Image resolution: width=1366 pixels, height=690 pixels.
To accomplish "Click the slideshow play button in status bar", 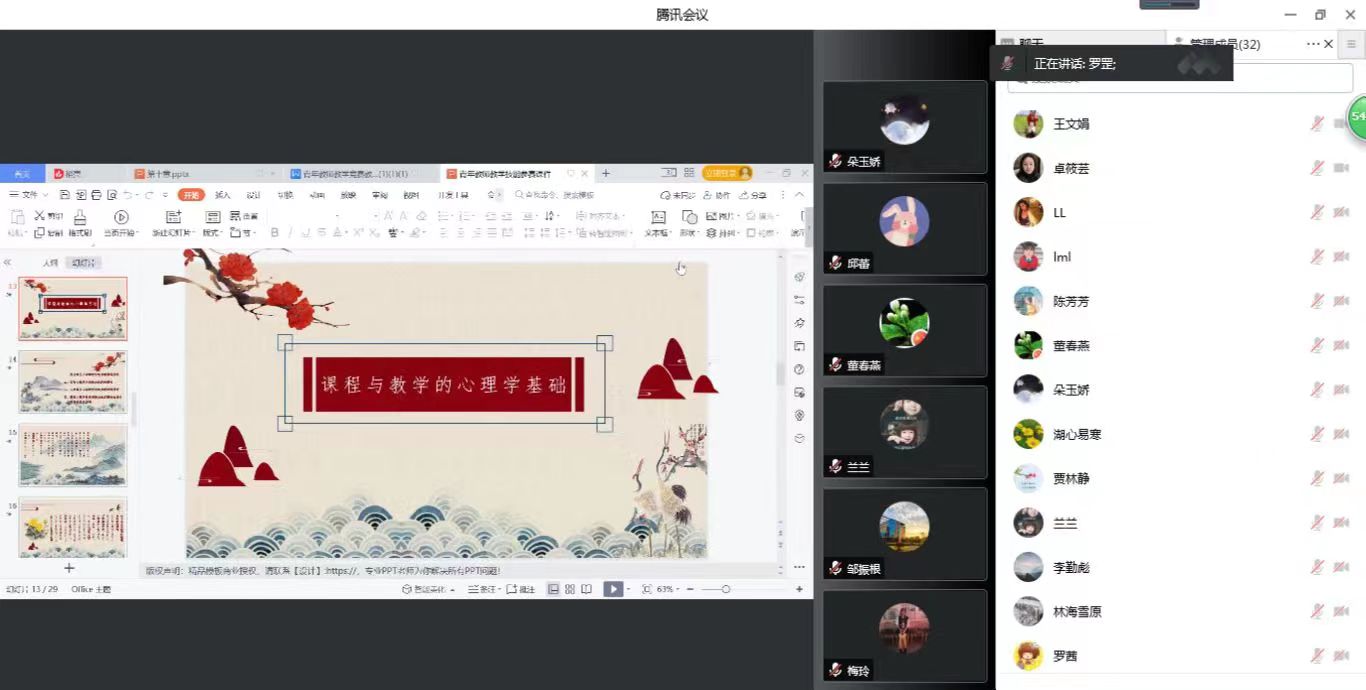I will click(x=613, y=589).
